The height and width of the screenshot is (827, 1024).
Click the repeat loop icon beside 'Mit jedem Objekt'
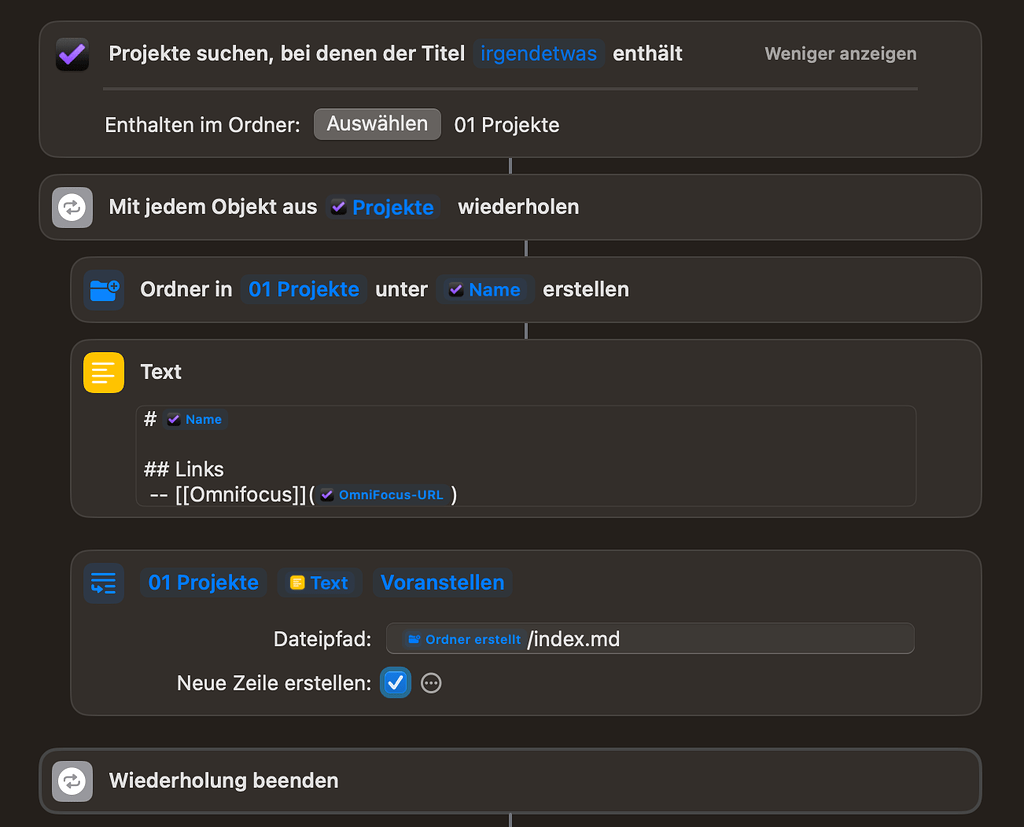coord(71,207)
